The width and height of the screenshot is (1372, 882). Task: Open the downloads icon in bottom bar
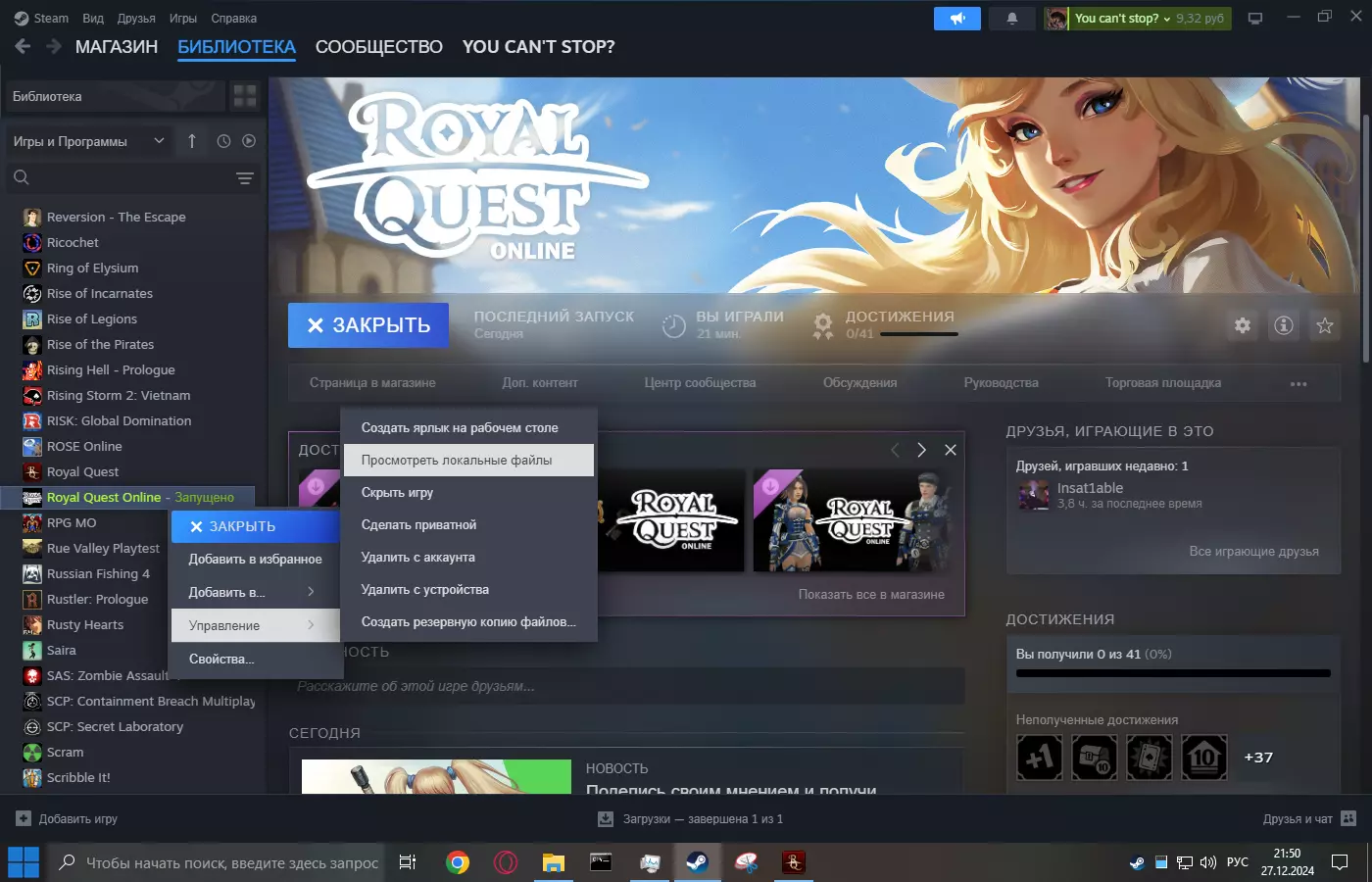(606, 818)
